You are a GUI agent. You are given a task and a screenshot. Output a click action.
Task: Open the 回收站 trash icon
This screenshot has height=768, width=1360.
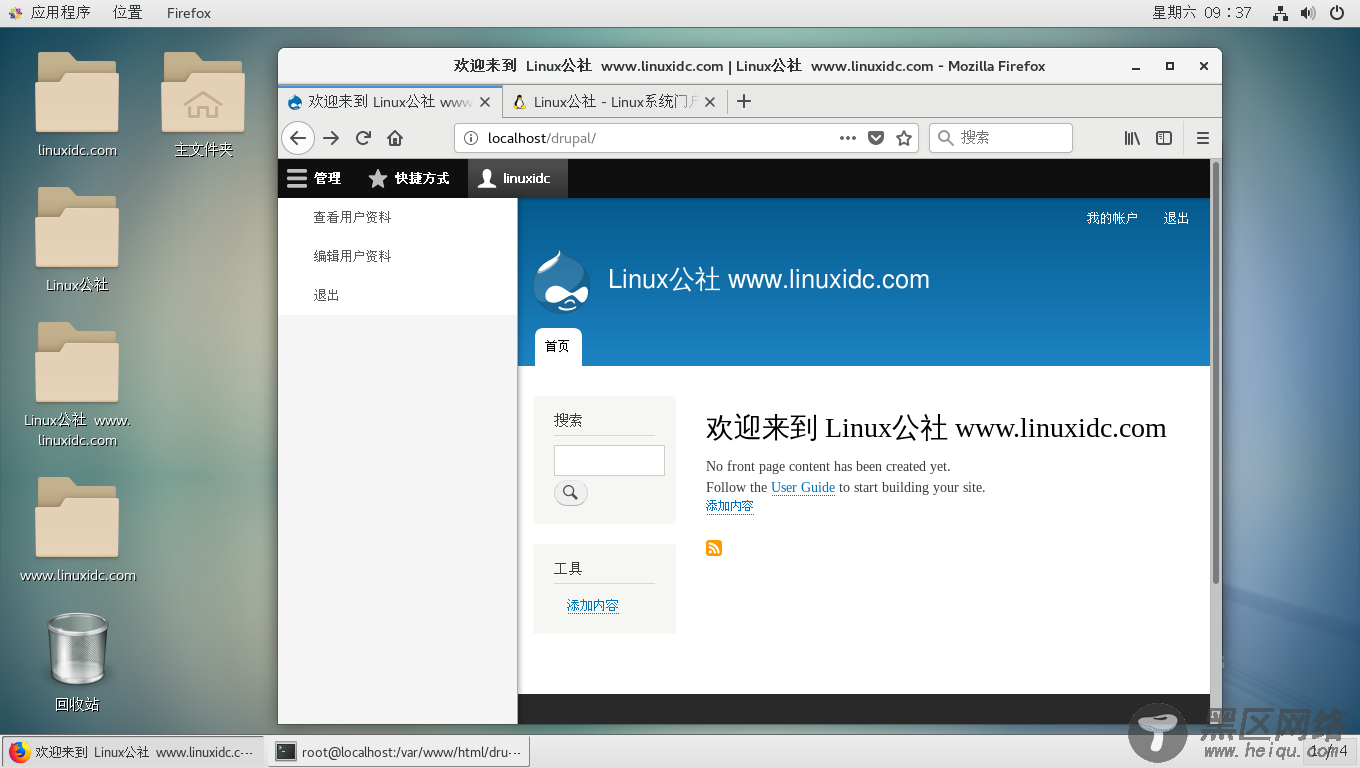(77, 662)
